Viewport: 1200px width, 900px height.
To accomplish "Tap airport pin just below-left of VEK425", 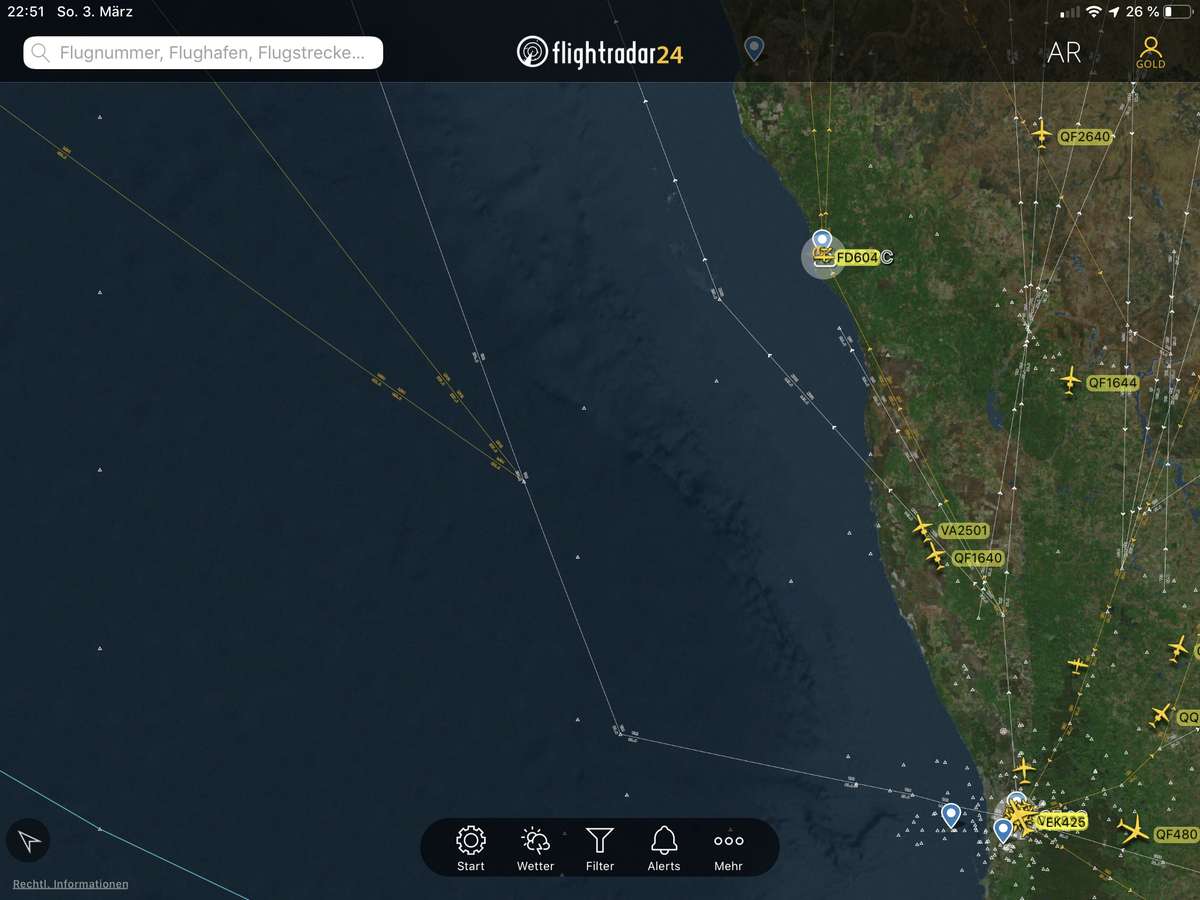I will (1003, 830).
